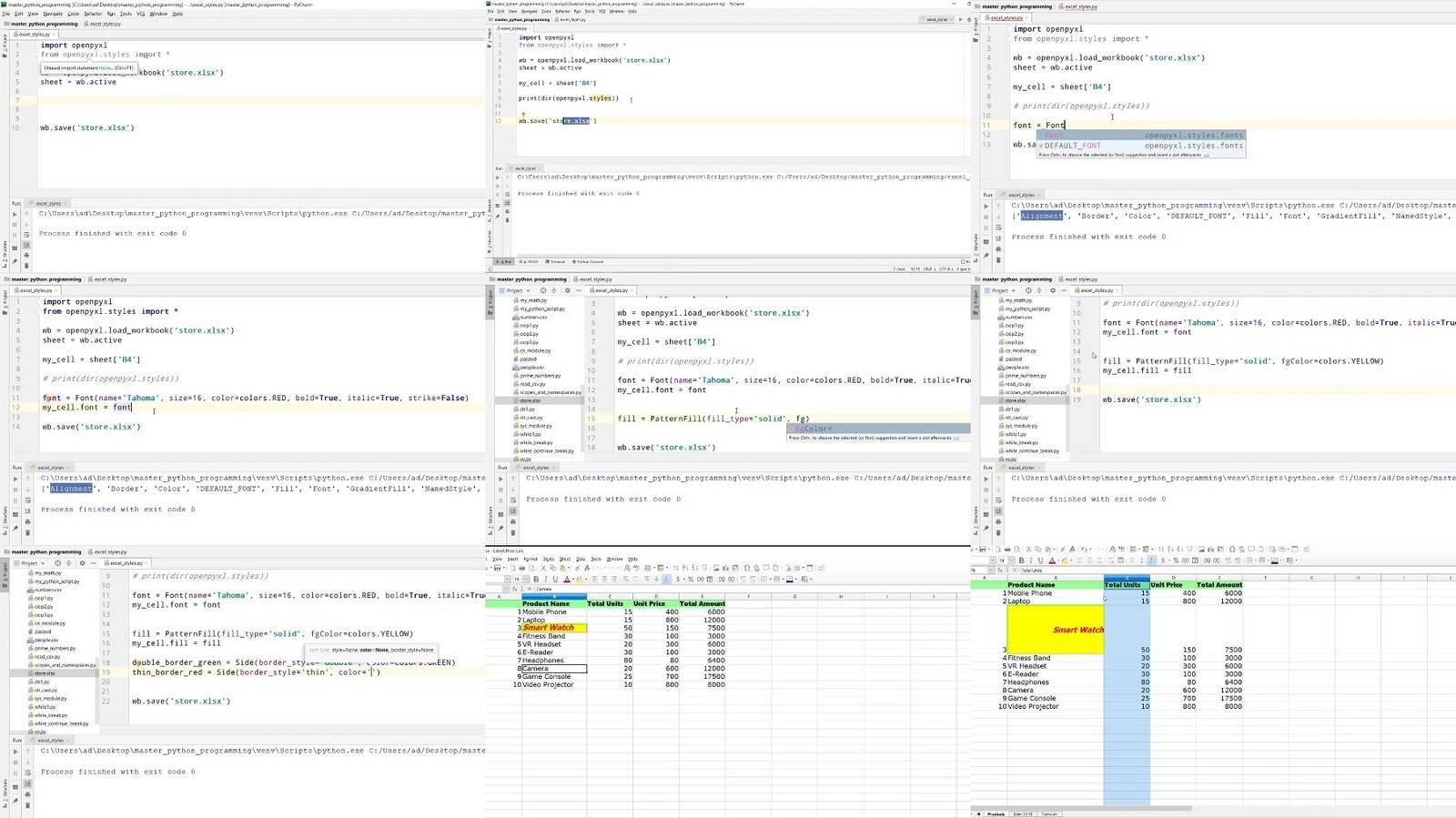Open font color dropdown arrow in Camera-selected LibreOffice window
1456x818 pixels.
click(573, 579)
